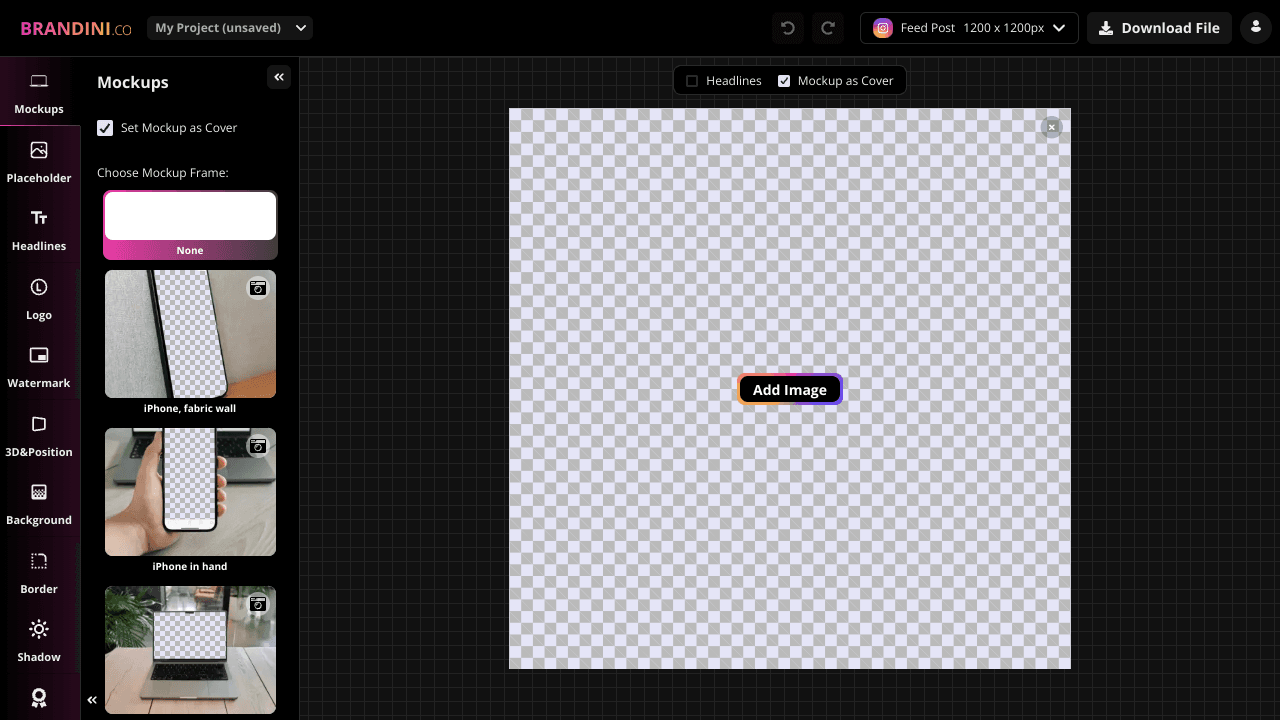Collapse the Mockups panel with the chevron

point(279,76)
